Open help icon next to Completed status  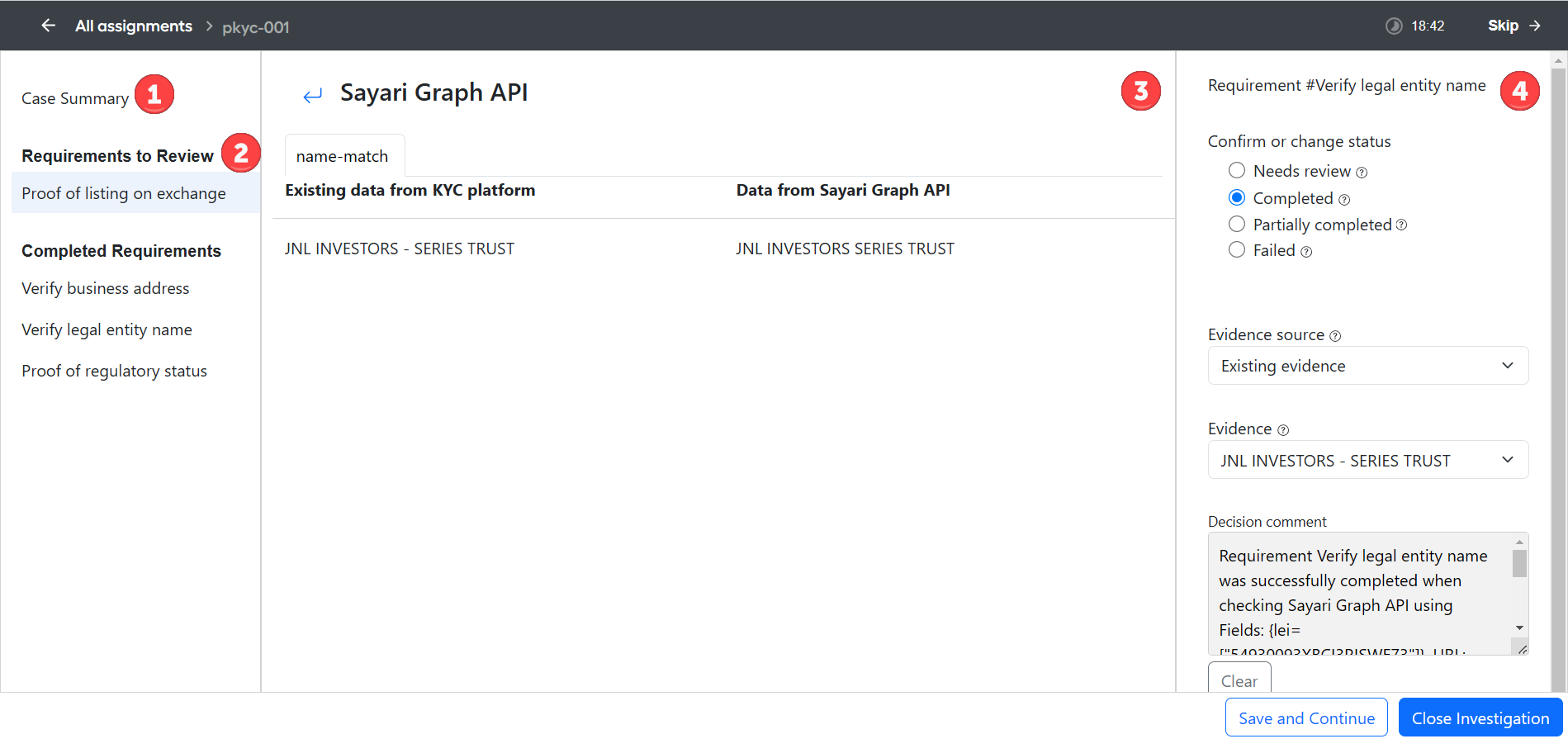click(x=1344, y=200)
